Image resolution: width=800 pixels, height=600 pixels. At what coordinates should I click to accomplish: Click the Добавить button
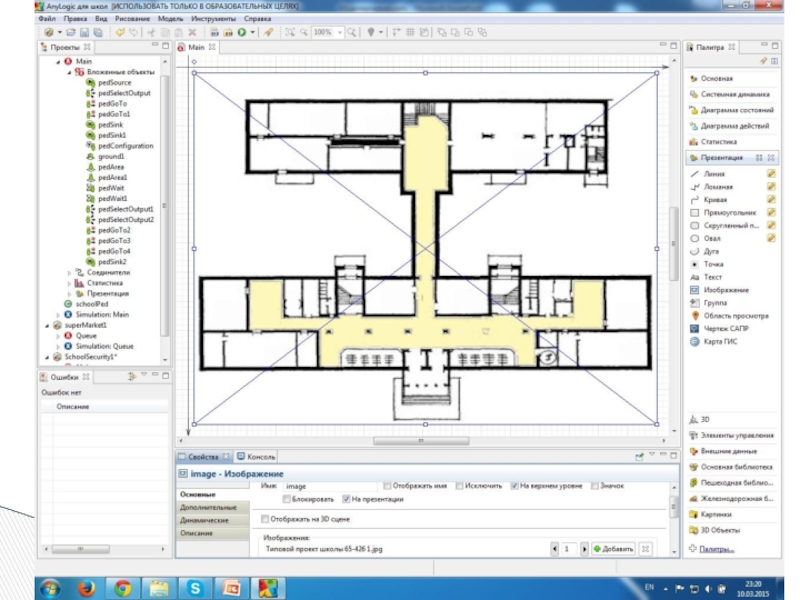612,549
